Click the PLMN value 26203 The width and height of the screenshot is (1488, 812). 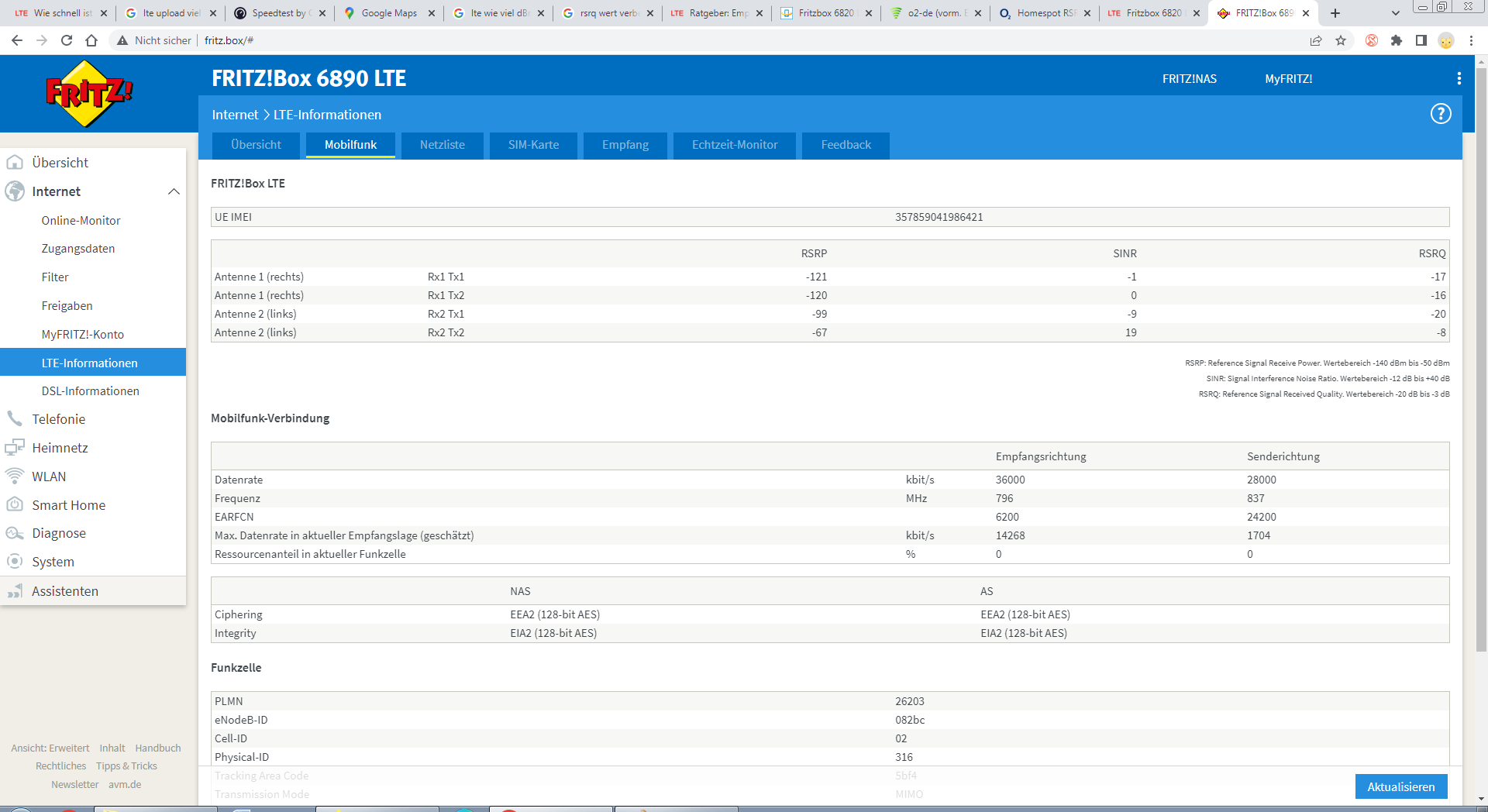(910, 701)
